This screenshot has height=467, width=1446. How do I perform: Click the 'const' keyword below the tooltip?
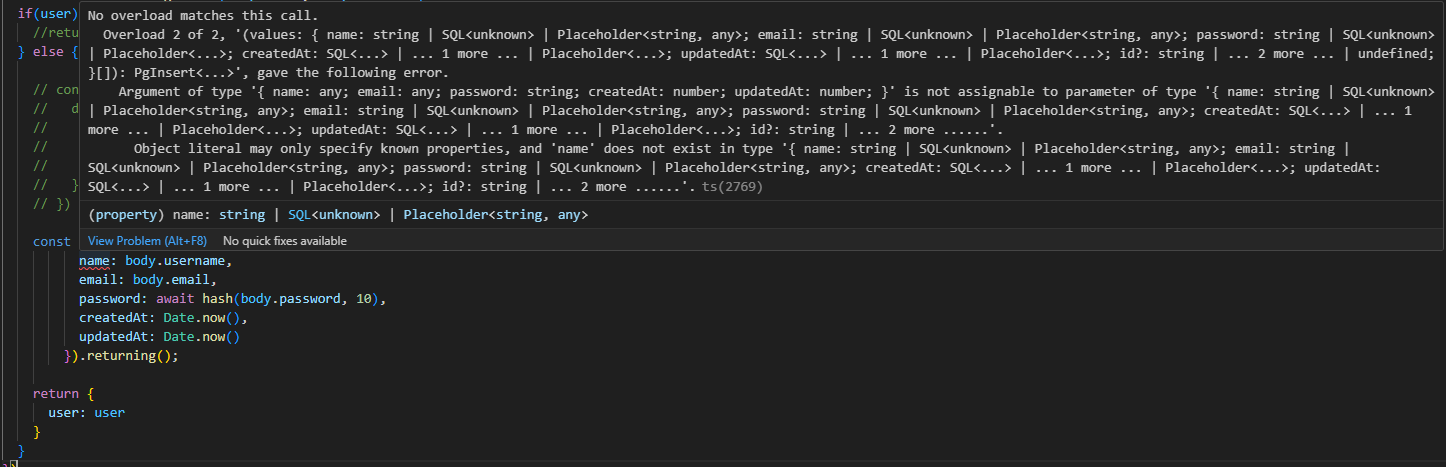tap(52, 242)
